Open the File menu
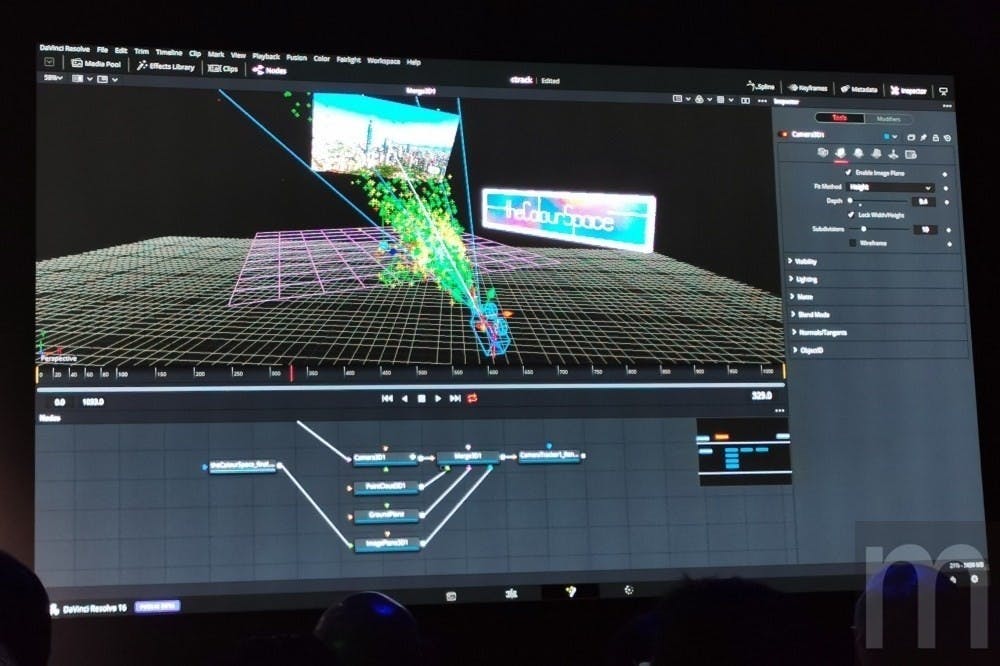 tap(102, 50)
